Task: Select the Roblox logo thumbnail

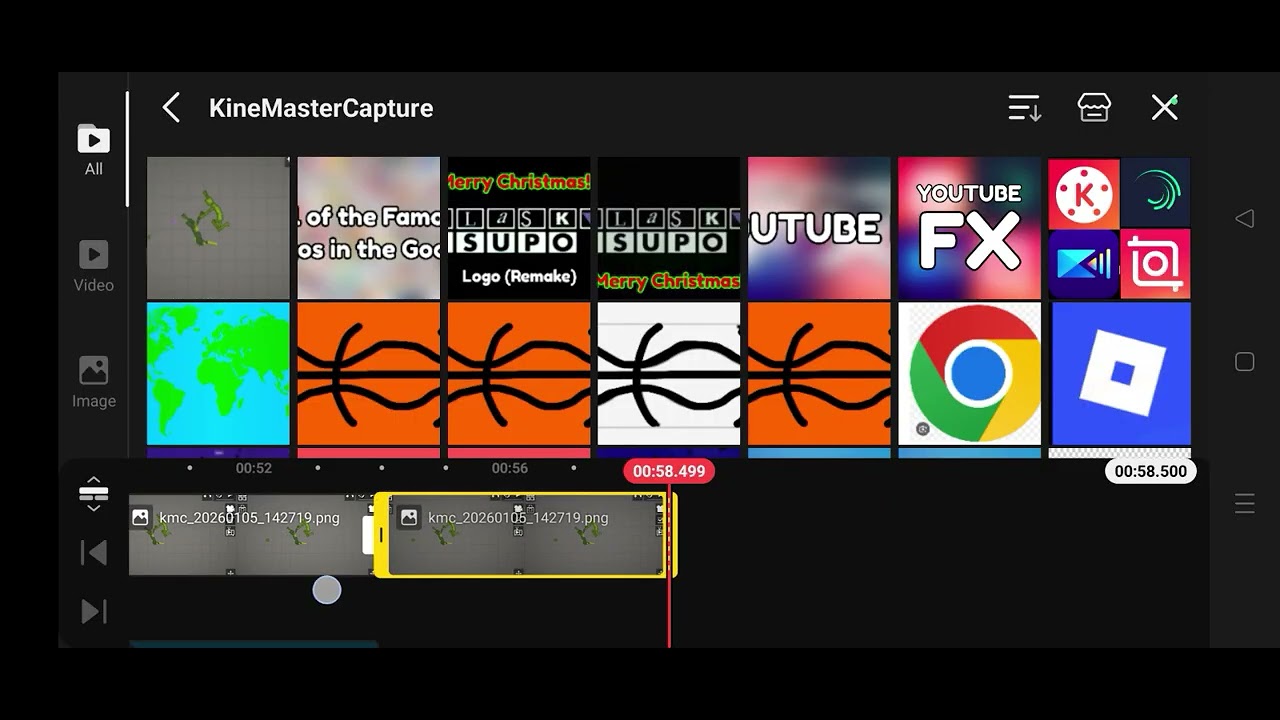Action: pyautogui.click(x=1119, y=374)
